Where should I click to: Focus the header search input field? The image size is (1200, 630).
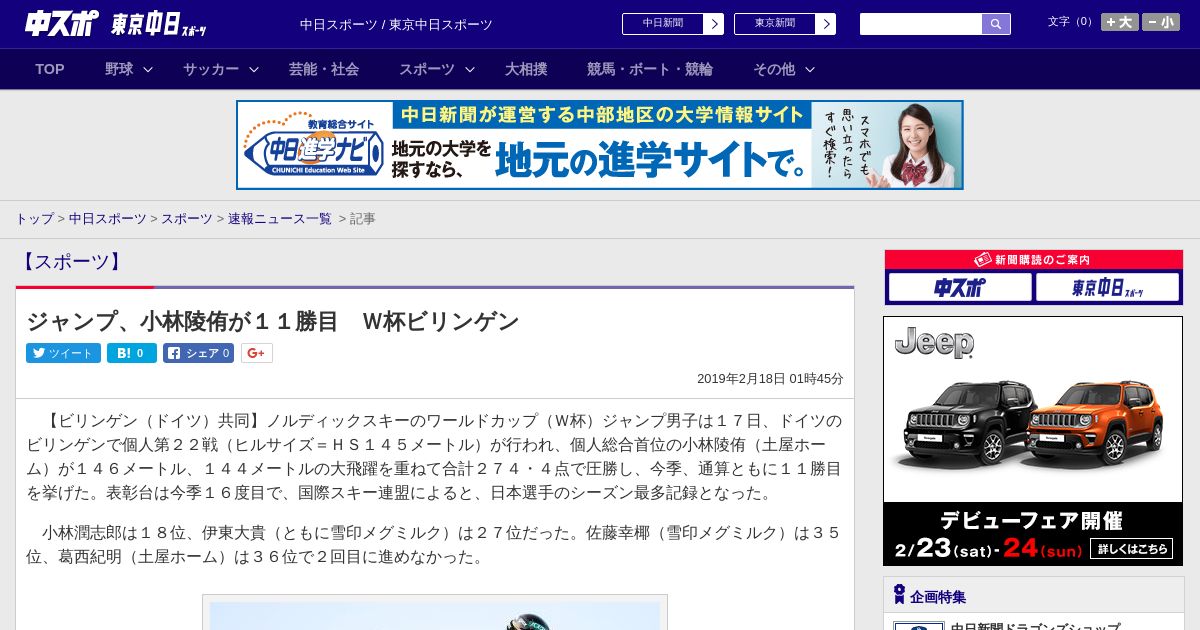click(x=921, y=24)
